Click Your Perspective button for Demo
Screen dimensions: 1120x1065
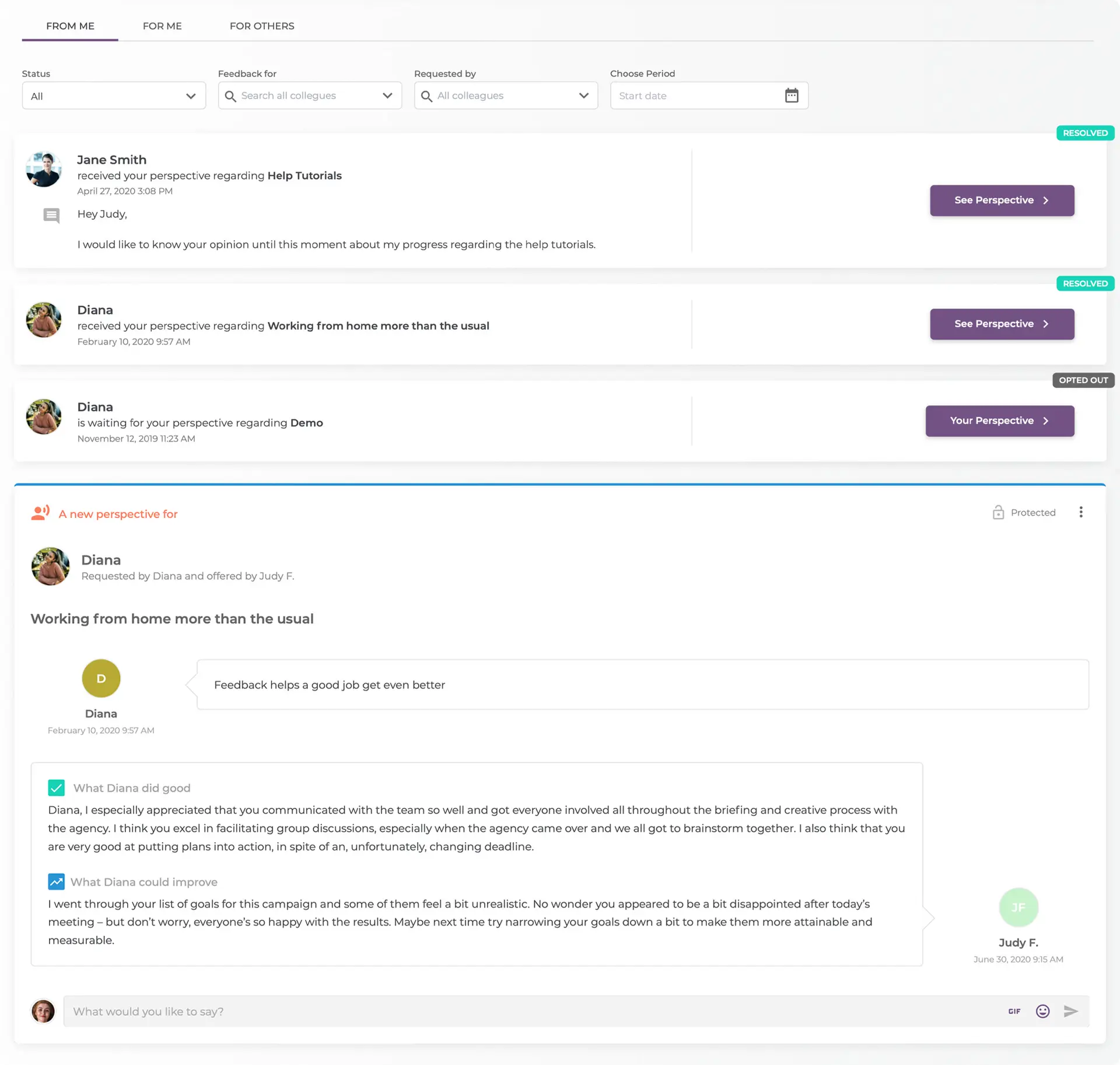tap(999, 421)
